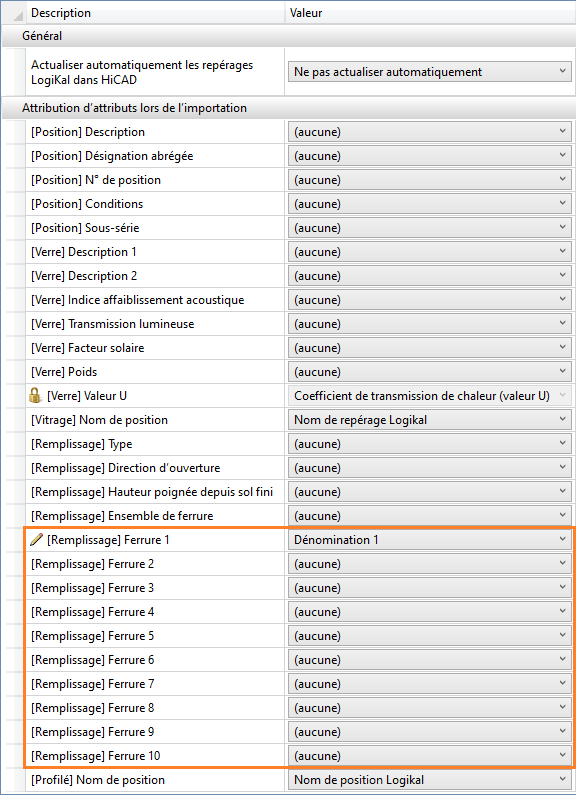Screen dimensions: 576x795
Task: Open the [Verre] Facteur solaire dropdown
Action: point(429,348)
